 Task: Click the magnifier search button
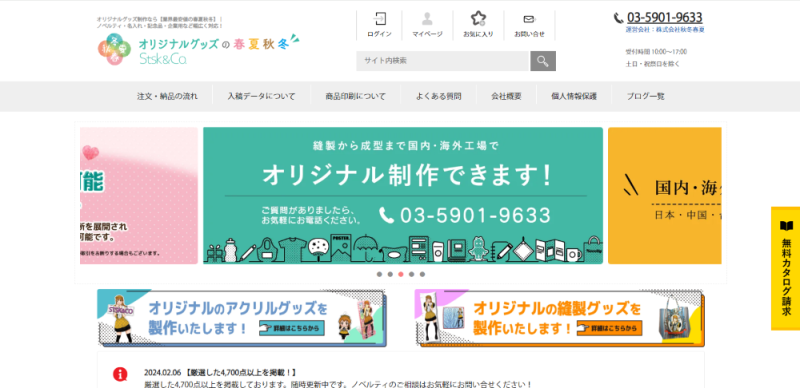click(x=543, y=61)
